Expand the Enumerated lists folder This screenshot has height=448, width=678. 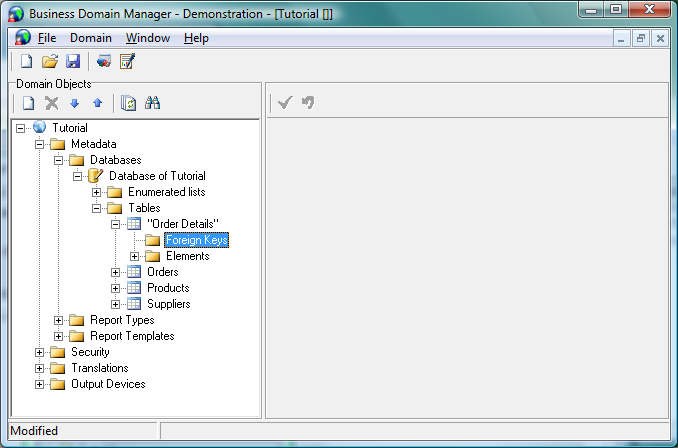coord(97,192)
